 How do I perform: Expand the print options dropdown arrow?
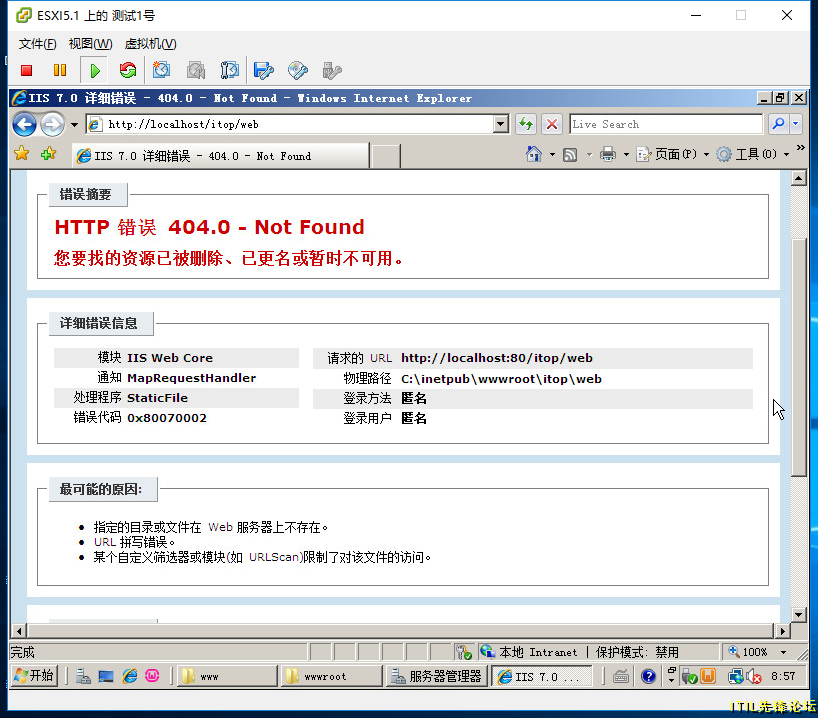[626, 154]
